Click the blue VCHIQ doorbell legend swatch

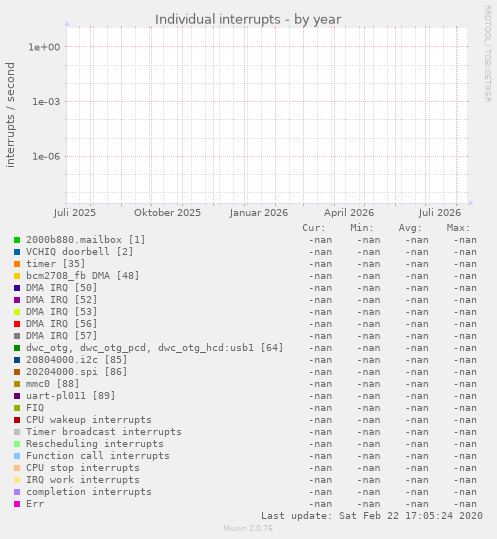(17, 252)
